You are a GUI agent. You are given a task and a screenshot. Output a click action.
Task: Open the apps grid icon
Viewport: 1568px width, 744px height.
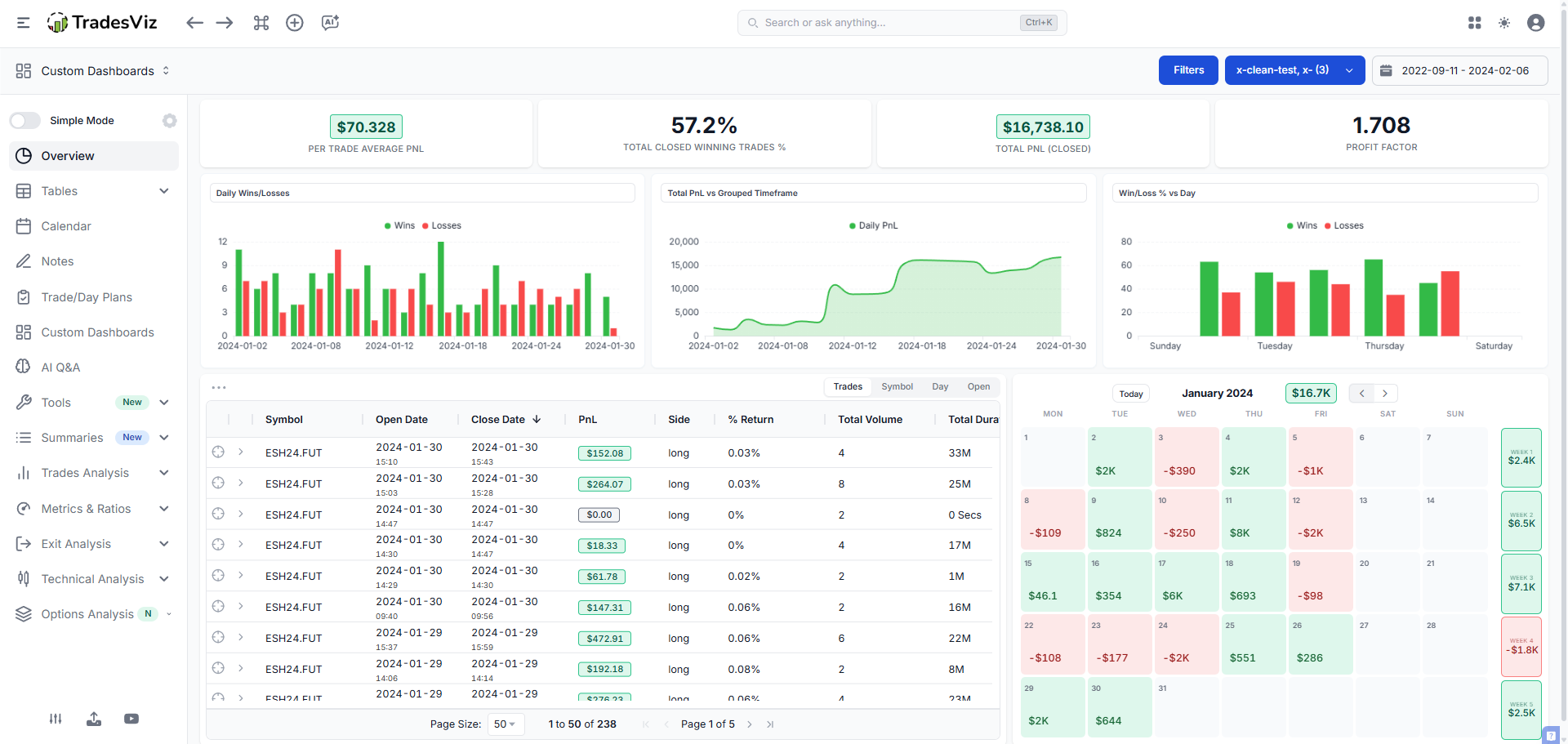click(x=1474, y=23)
